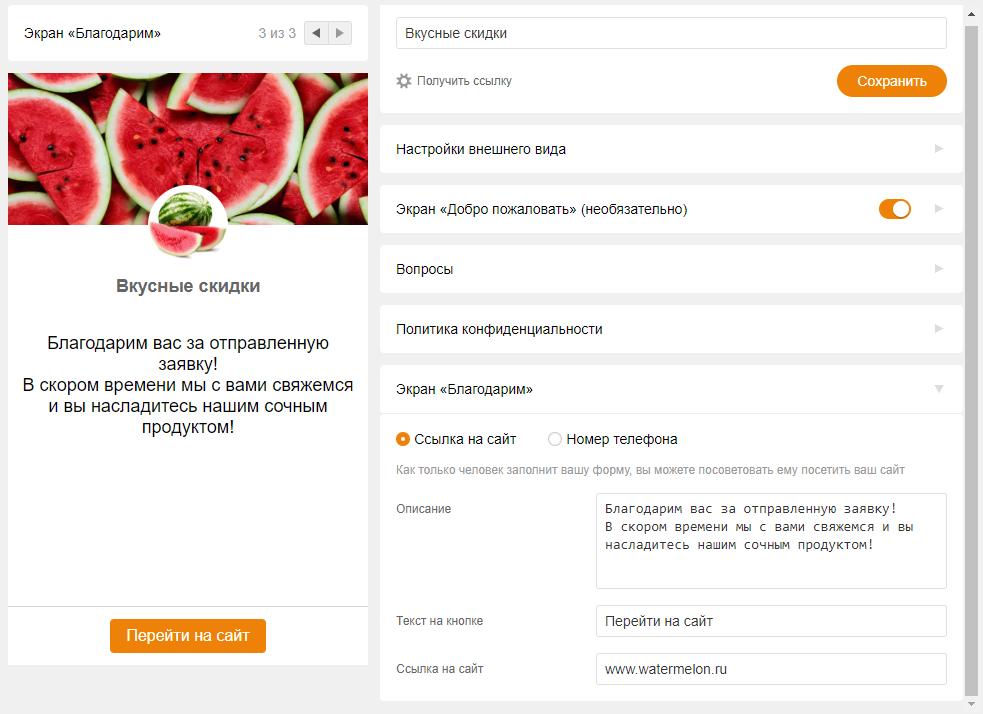Go to previous screen with left arrow
Screen dimensions: 983x714
coord(316,33)
